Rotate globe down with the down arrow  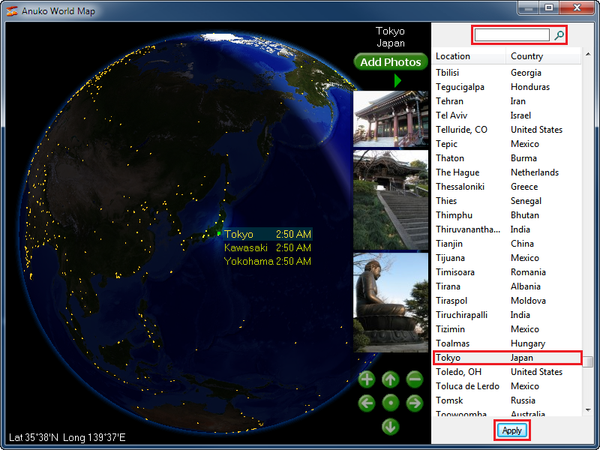coord(390,426)
